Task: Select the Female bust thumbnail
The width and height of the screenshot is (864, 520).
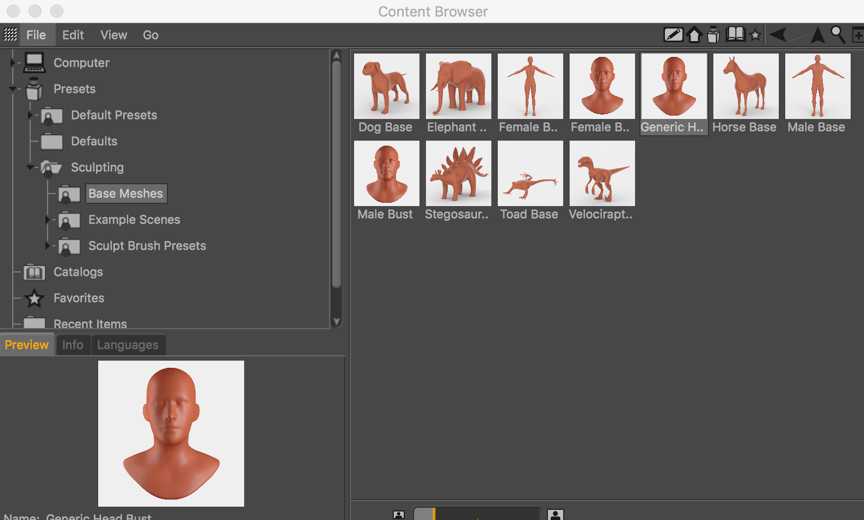Action: click(602, 86)
